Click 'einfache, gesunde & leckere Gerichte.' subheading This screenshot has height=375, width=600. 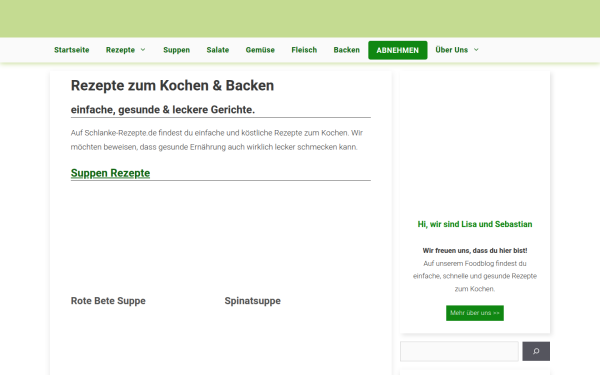[x=163, y=110]
